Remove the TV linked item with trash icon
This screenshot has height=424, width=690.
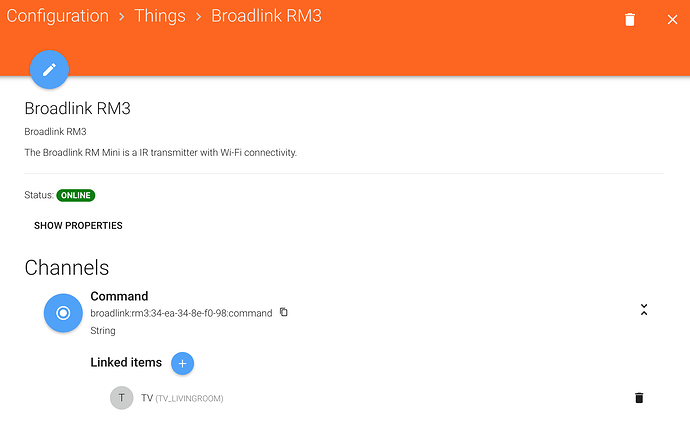point(639,398)
